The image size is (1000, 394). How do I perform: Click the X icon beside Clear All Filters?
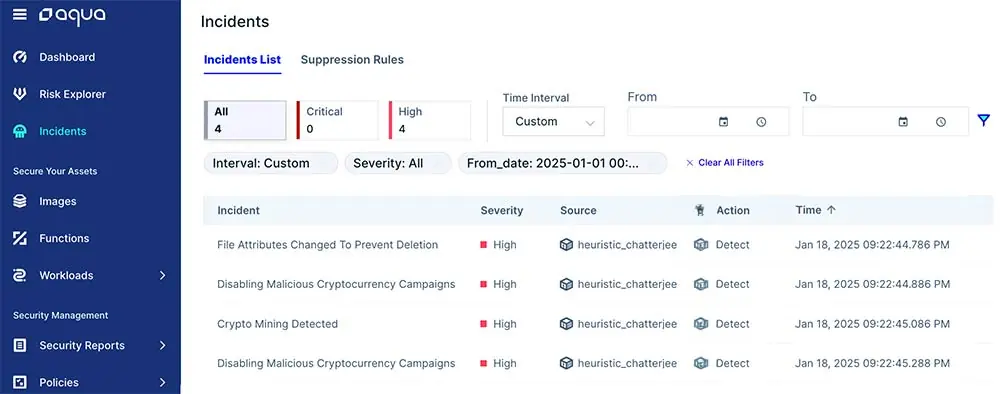pos(689,163)
